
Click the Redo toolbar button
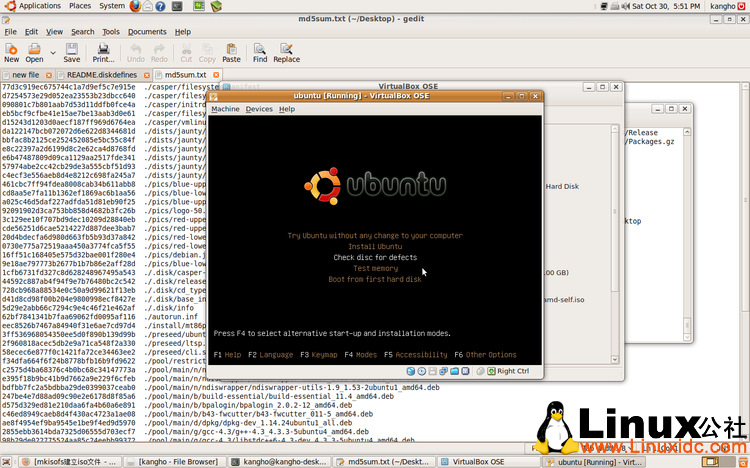(159, 53)
